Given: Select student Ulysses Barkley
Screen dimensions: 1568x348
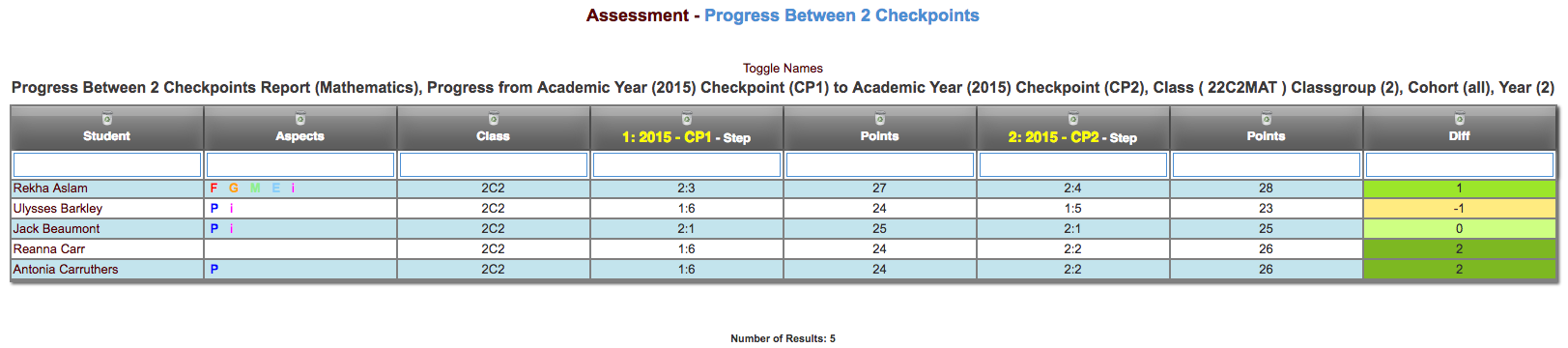Looking at the screenshot, I should point(58,209).
